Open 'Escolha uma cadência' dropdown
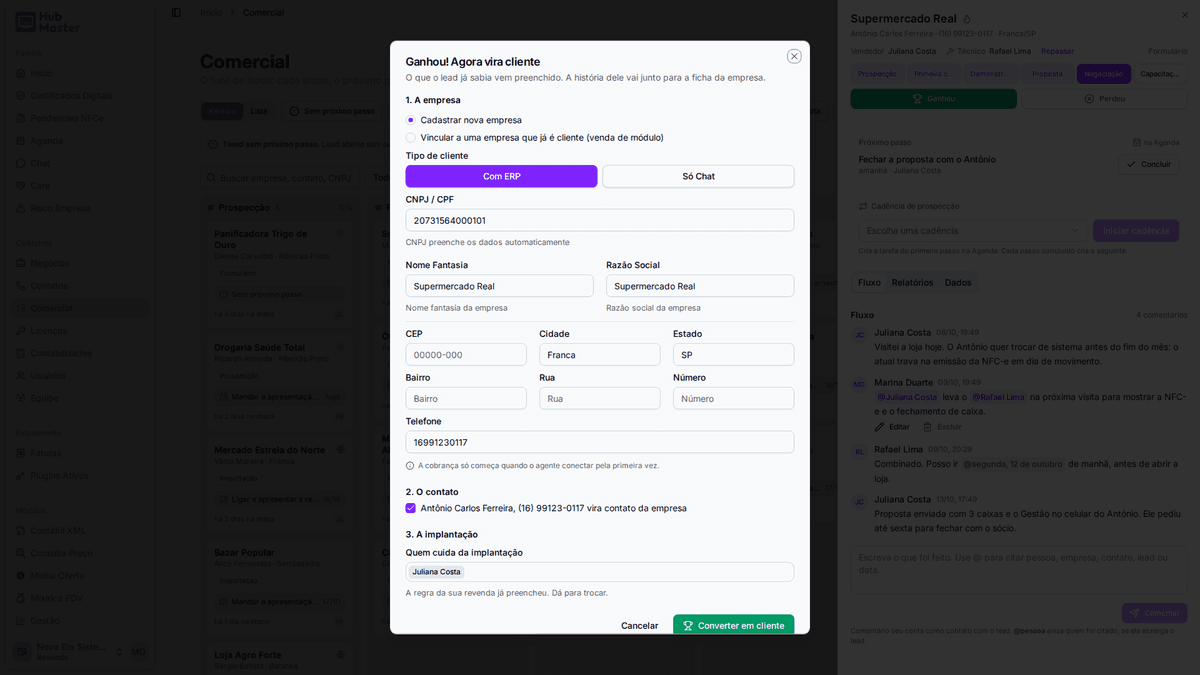Image resolution: width=1200 pixels, height=675 pixels. pyautogui.click(x=971, y=231)
